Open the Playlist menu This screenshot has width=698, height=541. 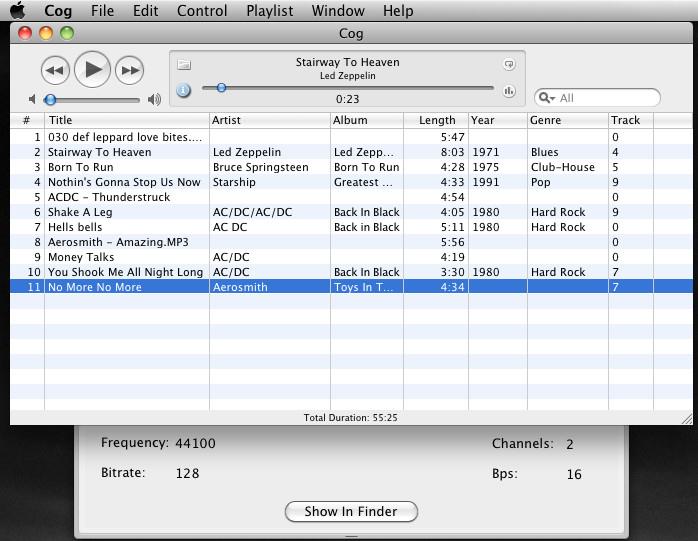(x=269, y=11)
